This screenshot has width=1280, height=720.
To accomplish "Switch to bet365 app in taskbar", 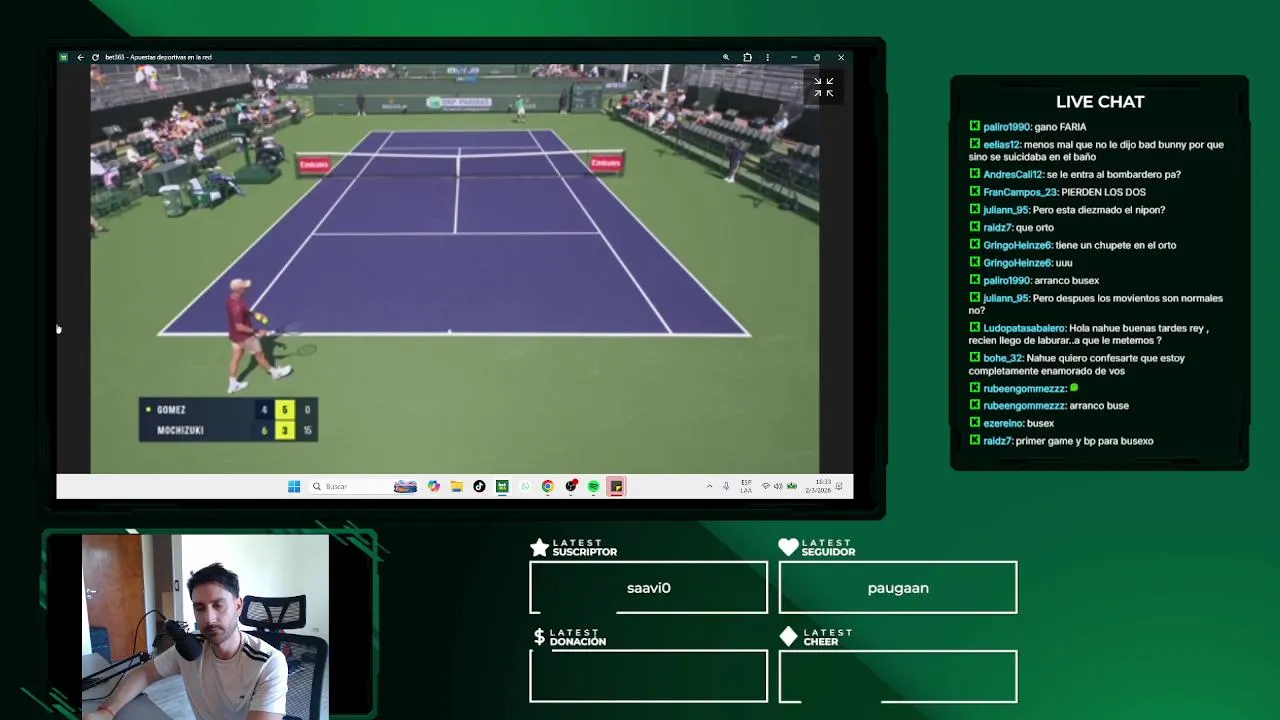I will (x=502, y=486).
